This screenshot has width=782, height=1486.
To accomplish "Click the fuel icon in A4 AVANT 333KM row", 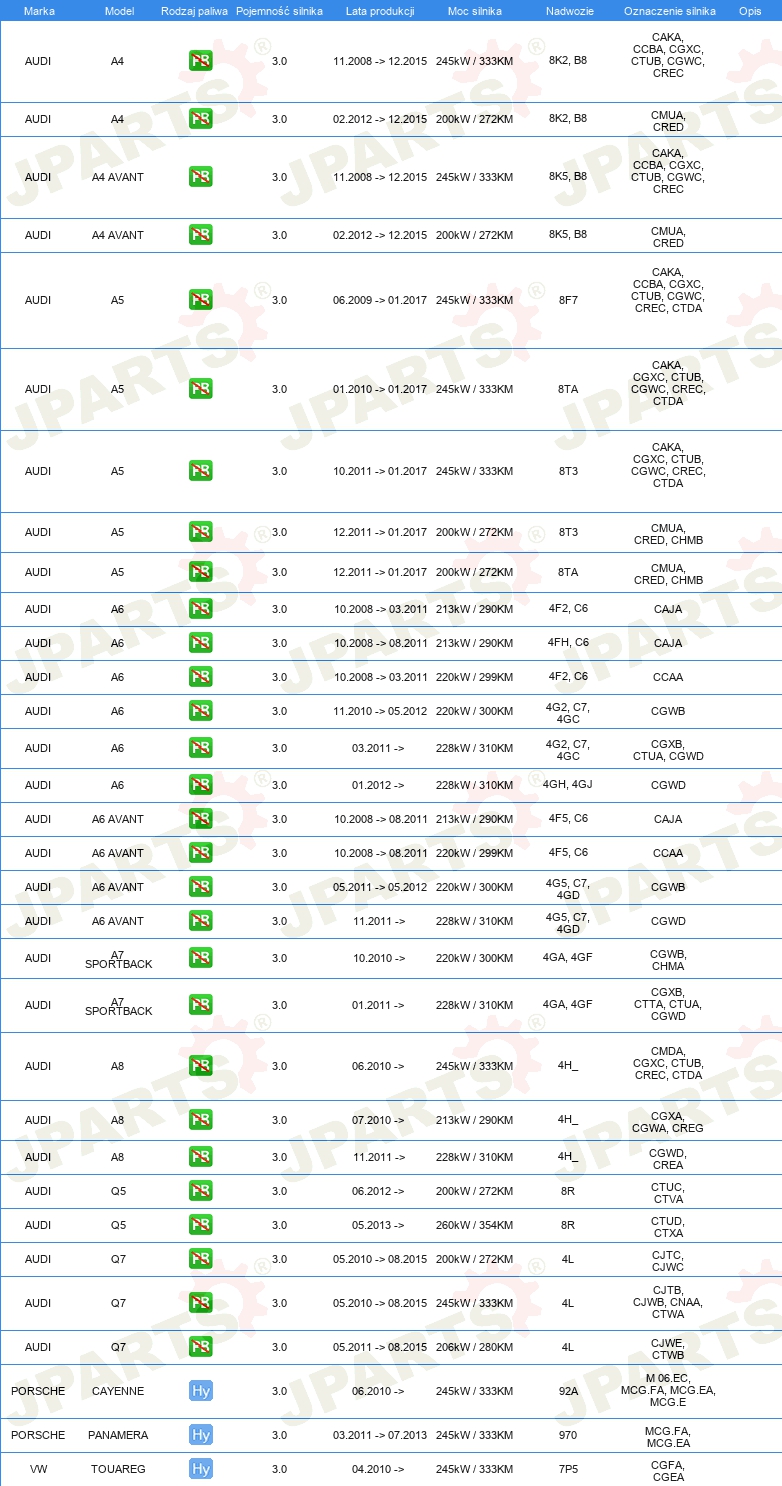I will pyautogui.click(x=201, y=177).
